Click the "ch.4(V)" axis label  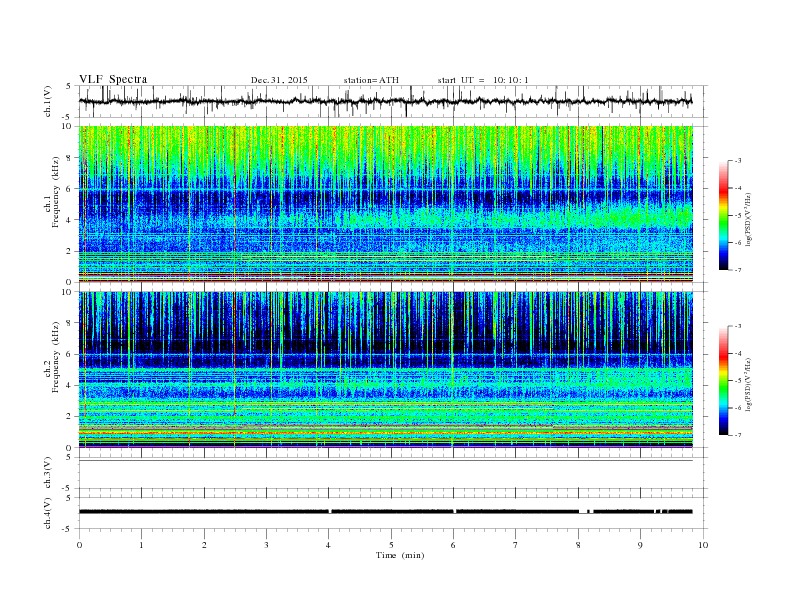[x=48, y=514]
